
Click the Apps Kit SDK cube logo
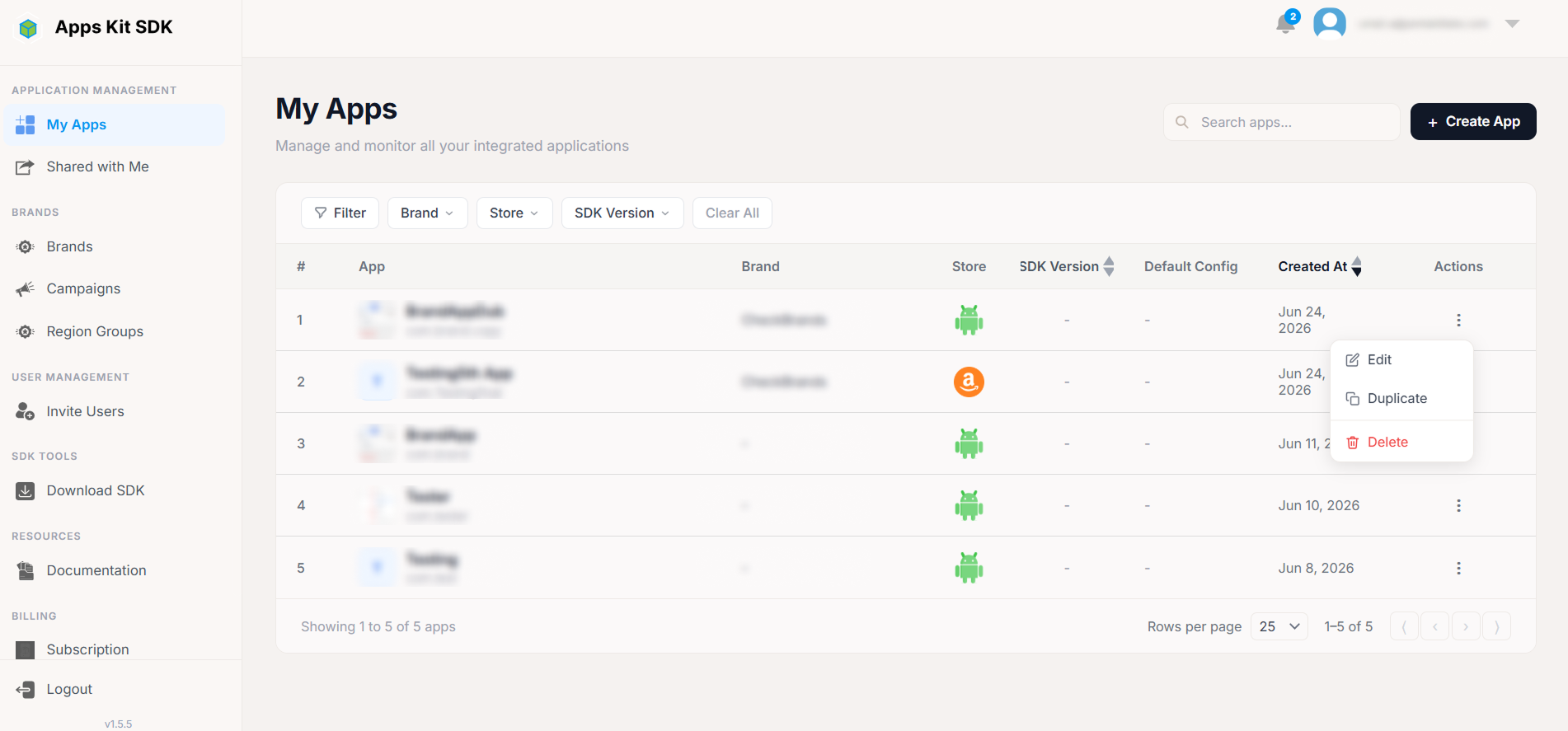pos(28,29)
